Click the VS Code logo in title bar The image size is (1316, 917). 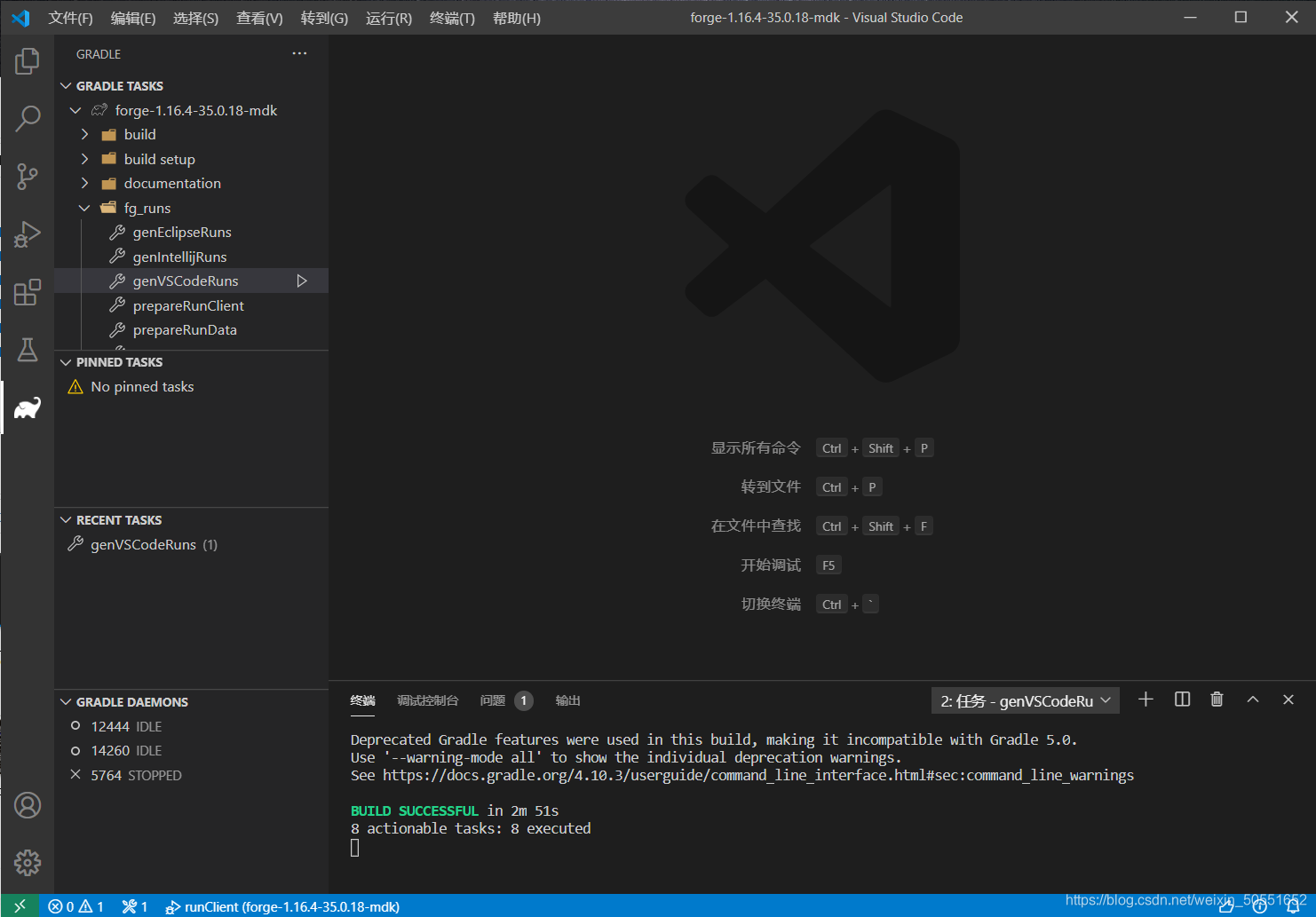pos(20,18)
